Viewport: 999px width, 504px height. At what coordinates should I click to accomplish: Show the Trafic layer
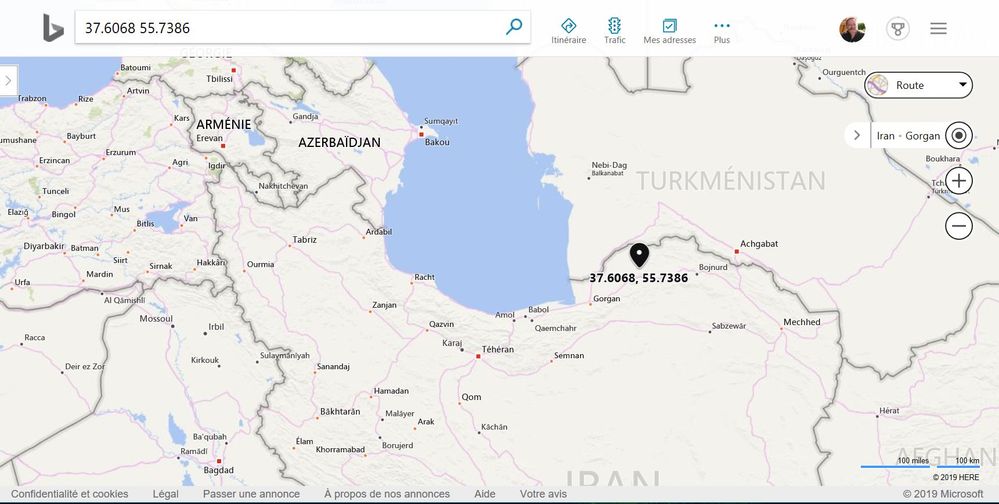coord(614,31)
